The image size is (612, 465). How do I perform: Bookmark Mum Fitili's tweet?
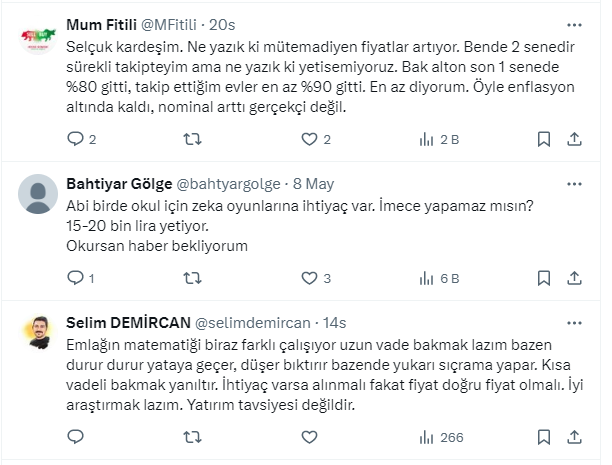545,139
